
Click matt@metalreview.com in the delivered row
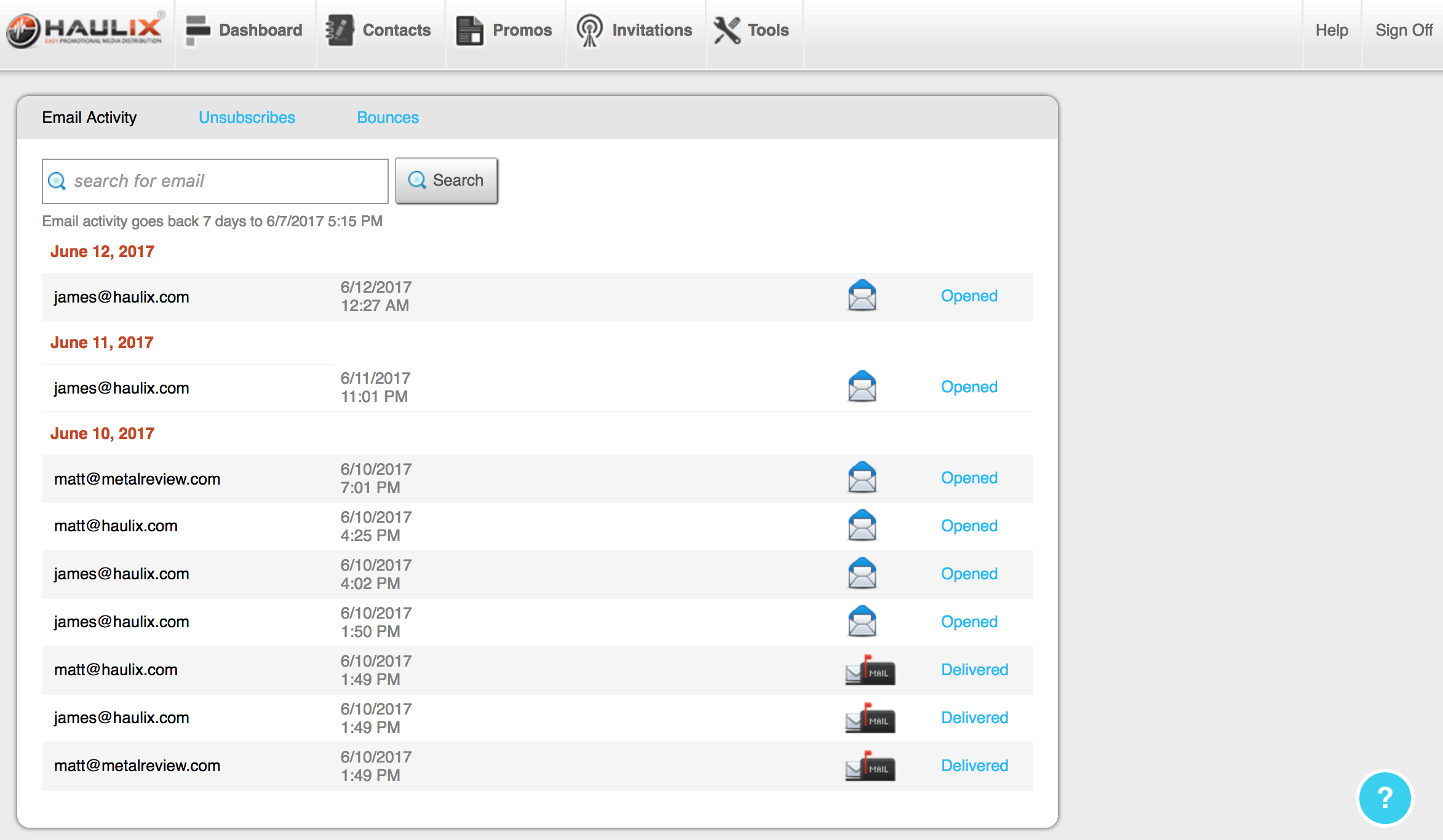[x=137, y=766]
